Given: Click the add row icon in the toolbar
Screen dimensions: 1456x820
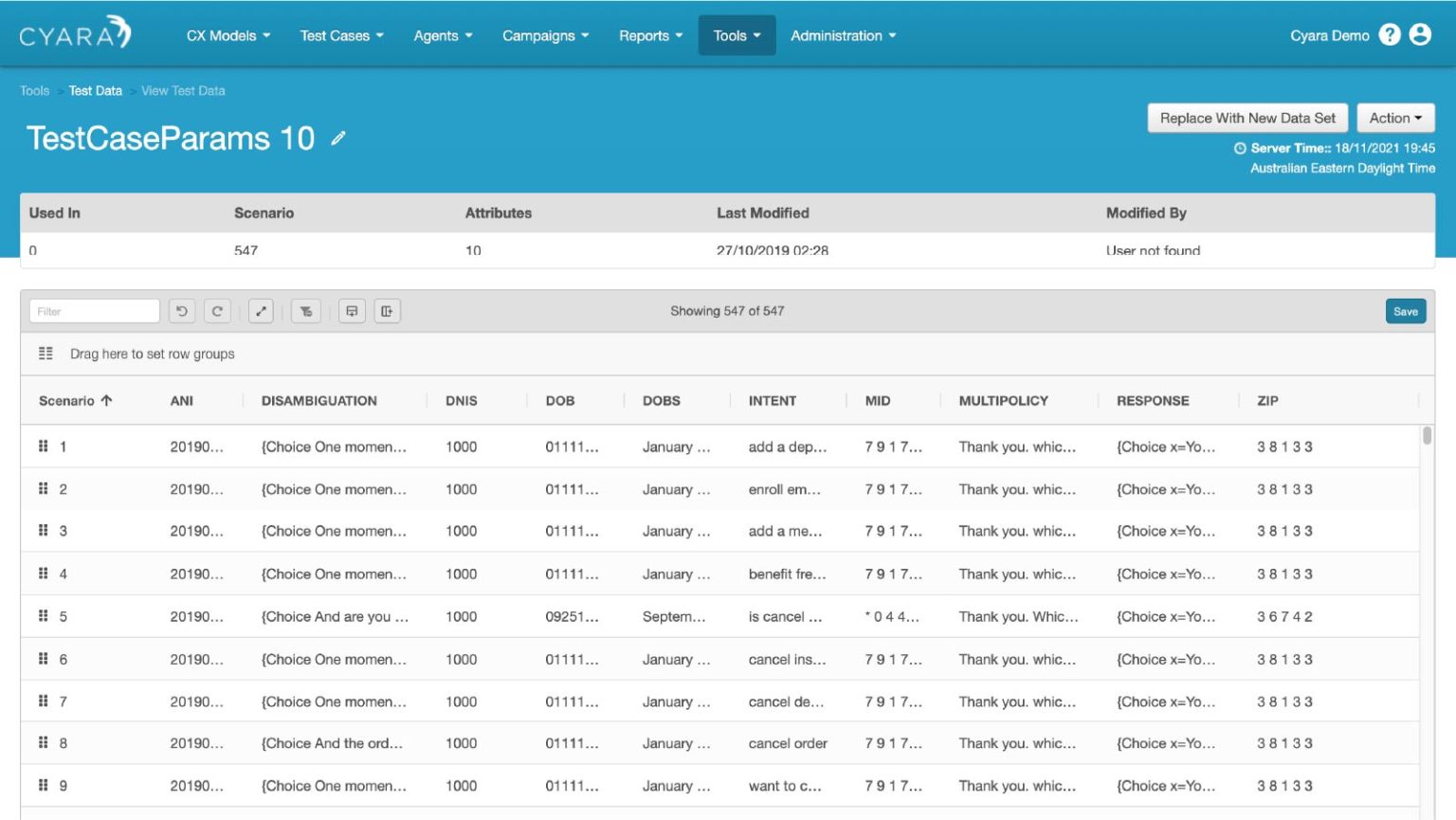Looking at the screenshot, I should pos(353,311).
